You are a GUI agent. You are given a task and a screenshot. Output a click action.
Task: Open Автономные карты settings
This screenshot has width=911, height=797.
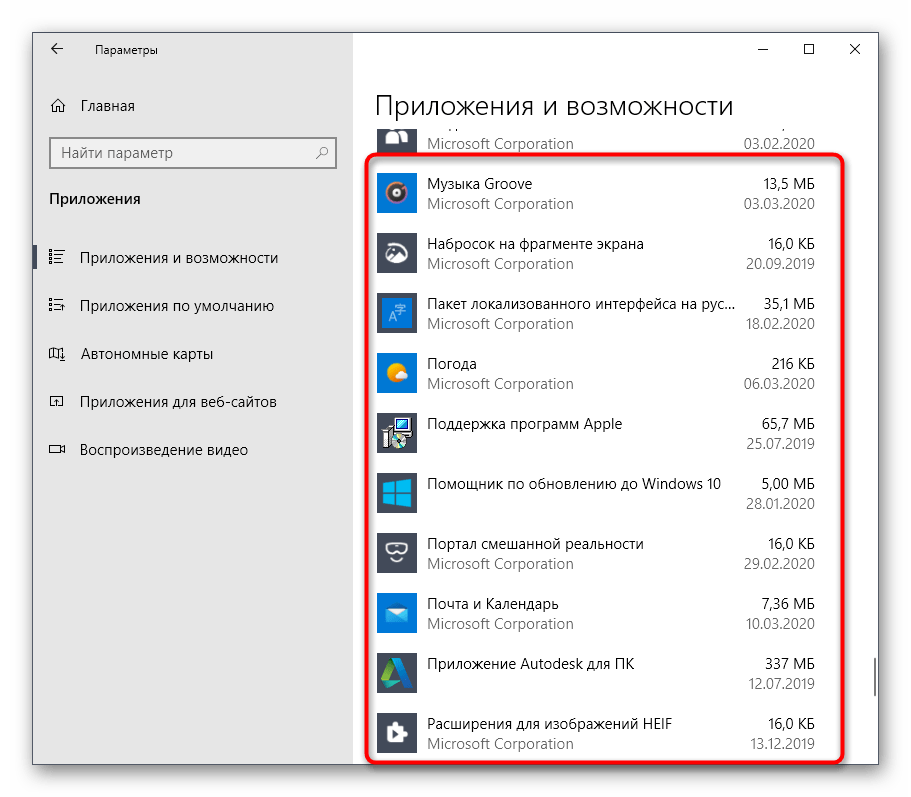pos(146,354)
